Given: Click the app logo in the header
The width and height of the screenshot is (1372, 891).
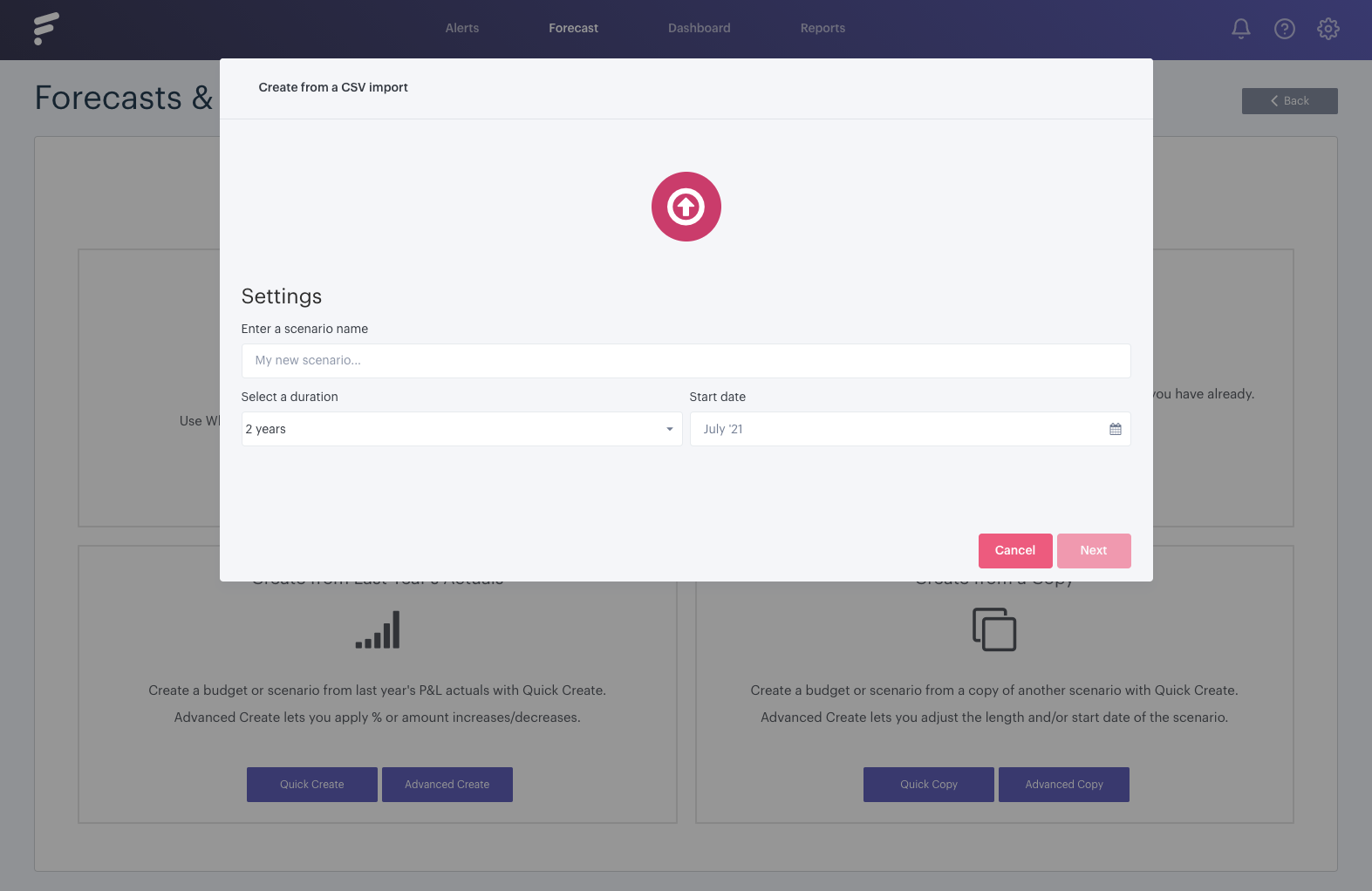Looking at the screenshot, I should tap(46, 29).
